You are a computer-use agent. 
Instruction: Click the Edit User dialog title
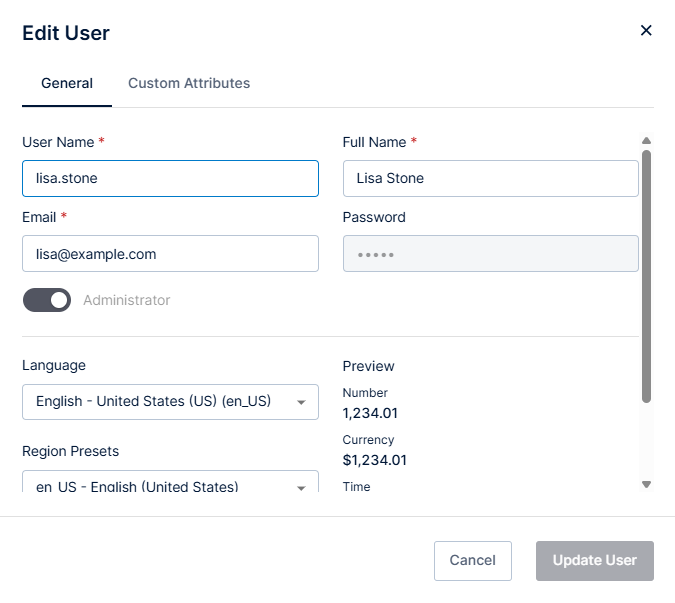tap(66, 33)
